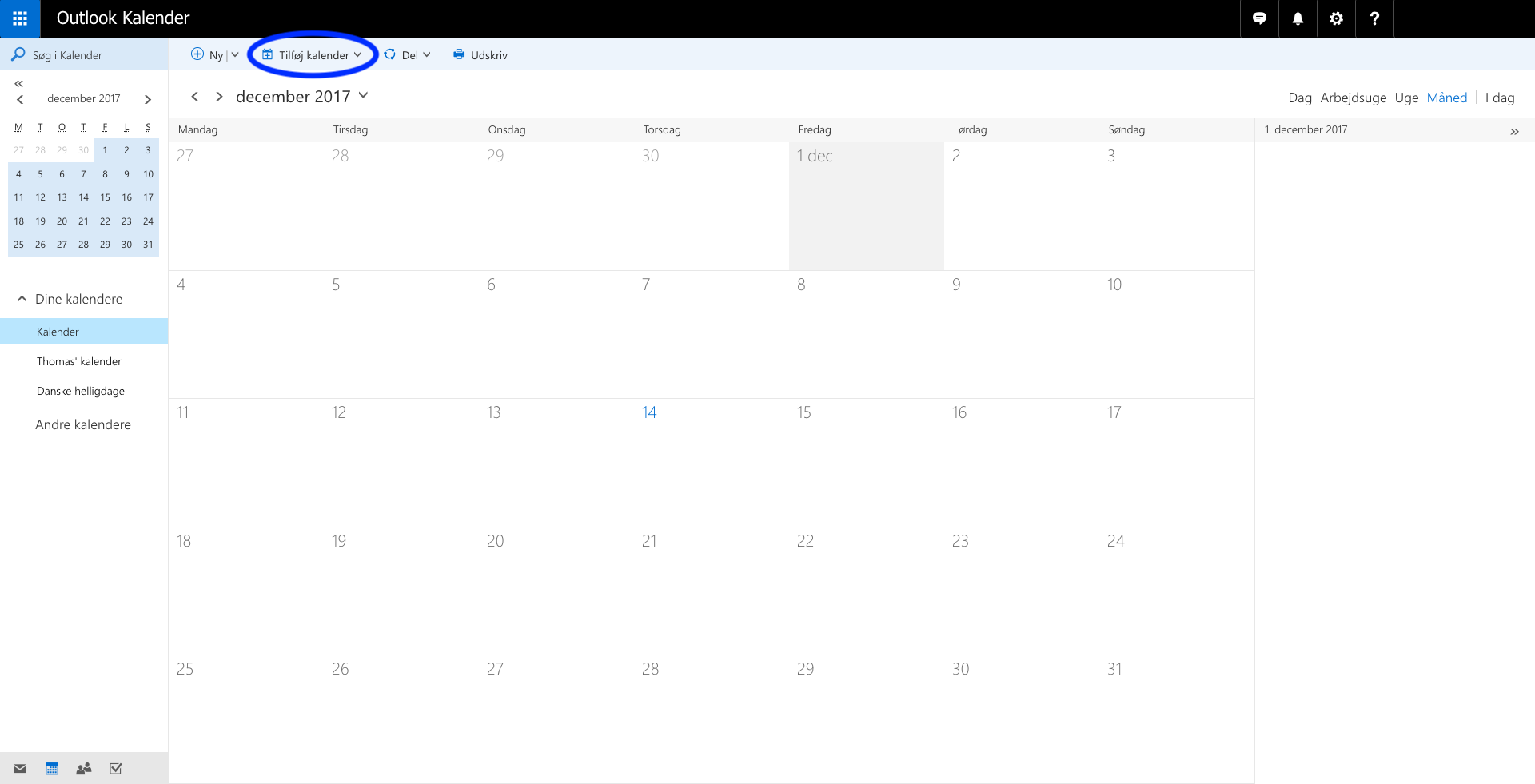Switch to Calendar via bottom calendar icon
This screenshot has height=784, width=1535.
click(52, 769)
